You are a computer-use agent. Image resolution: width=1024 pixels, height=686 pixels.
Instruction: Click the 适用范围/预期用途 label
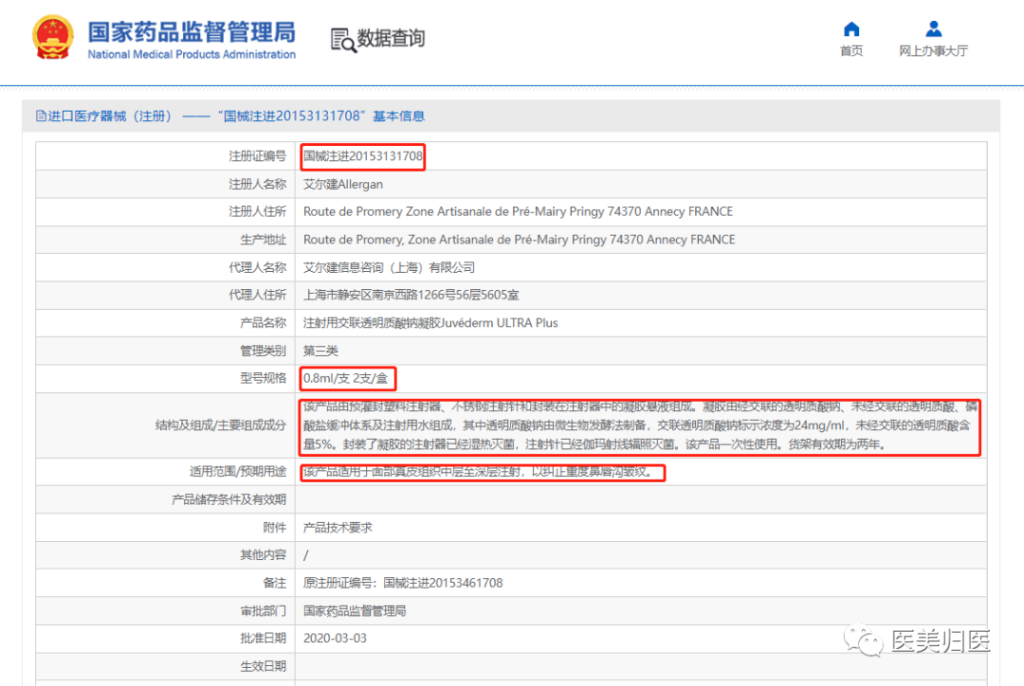point(238,472)
